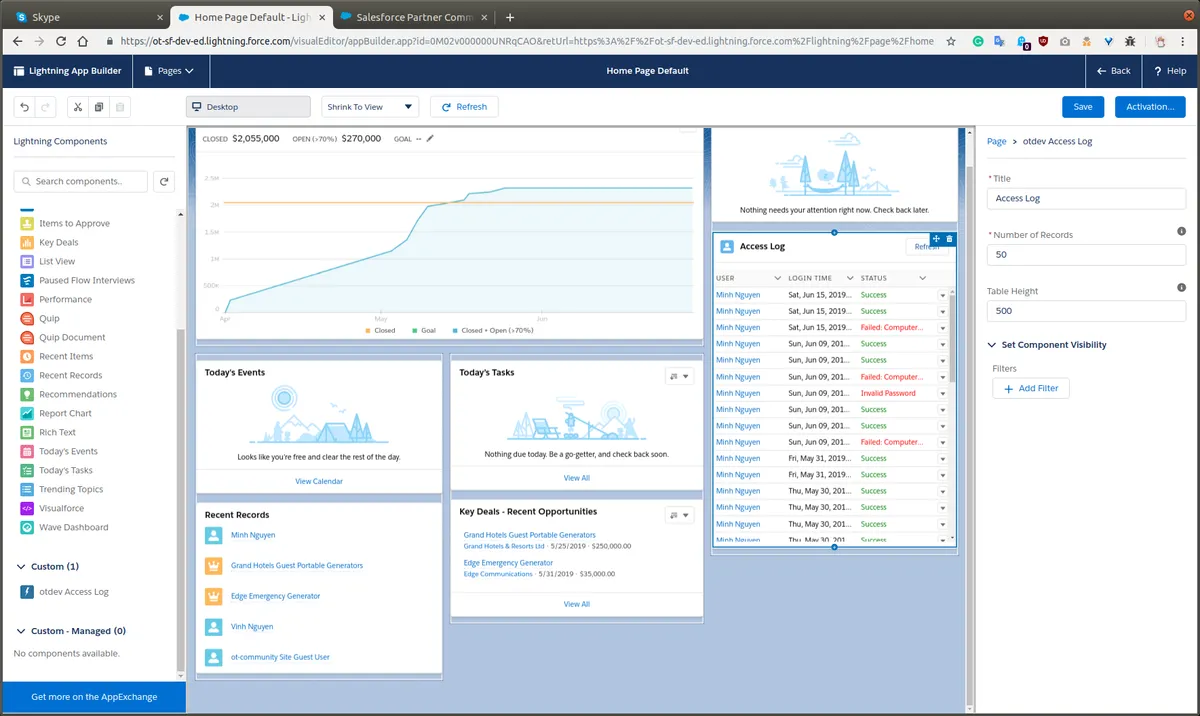
Task: Open Chrome's three-dot menu
Action: coord(1184,41)
